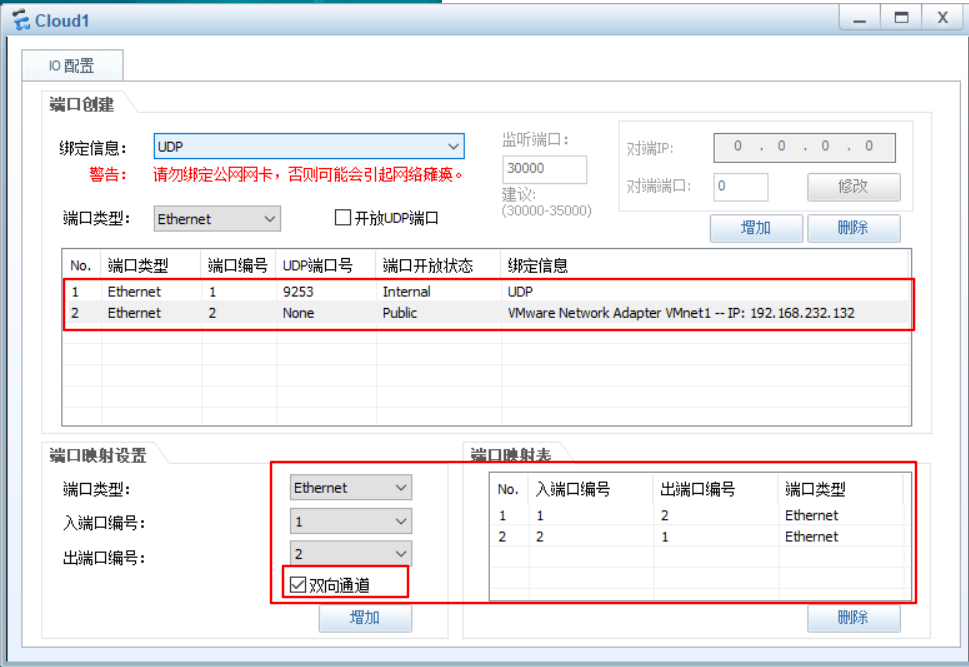Click the 对端IP address field
969x667 pixels.
click(x=804, y=147)
